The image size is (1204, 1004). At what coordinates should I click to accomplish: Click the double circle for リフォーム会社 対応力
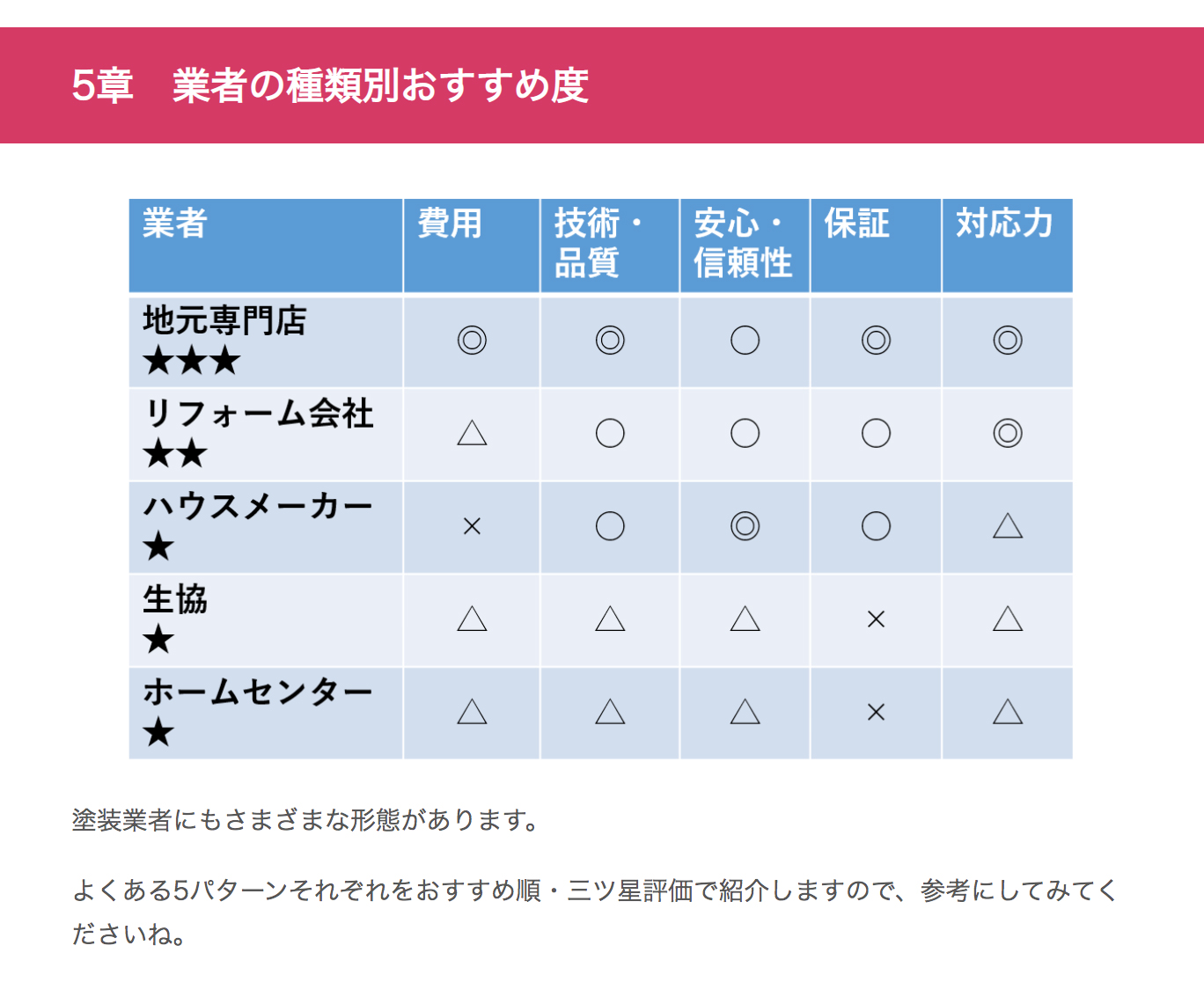point(1008,433)
